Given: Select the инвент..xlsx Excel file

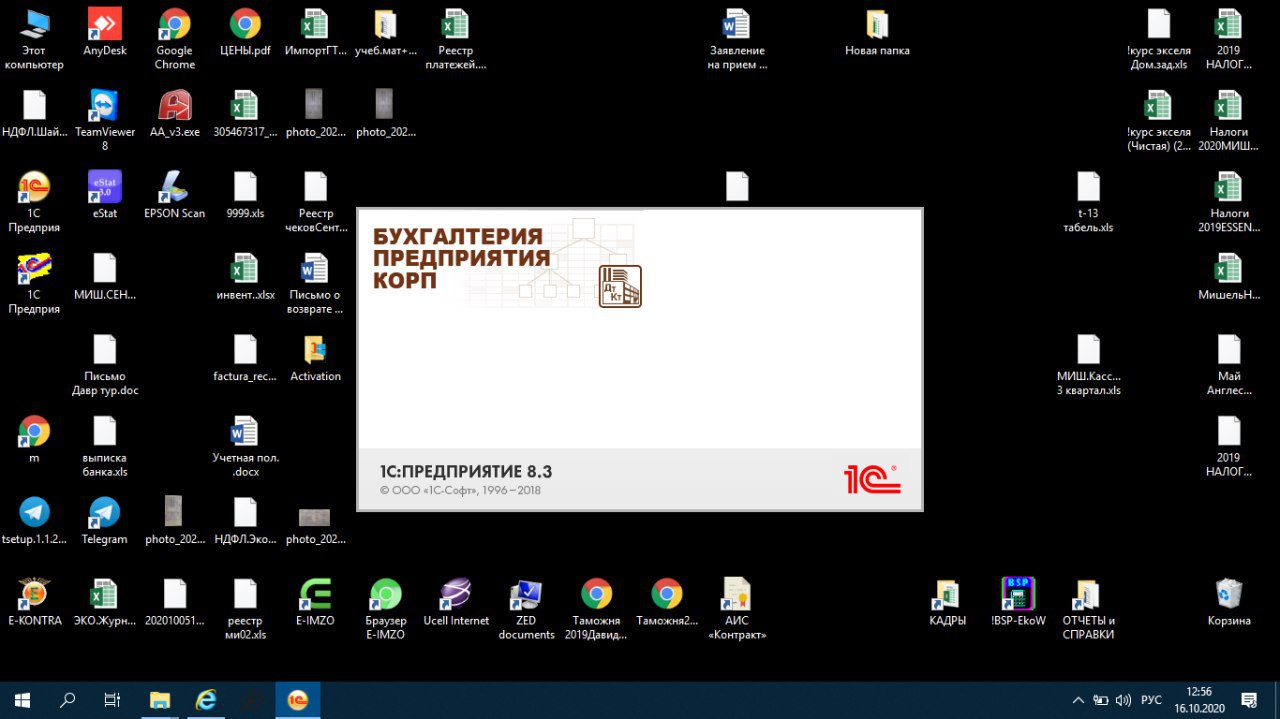Looking at the screenshot, I should point(245,277).
